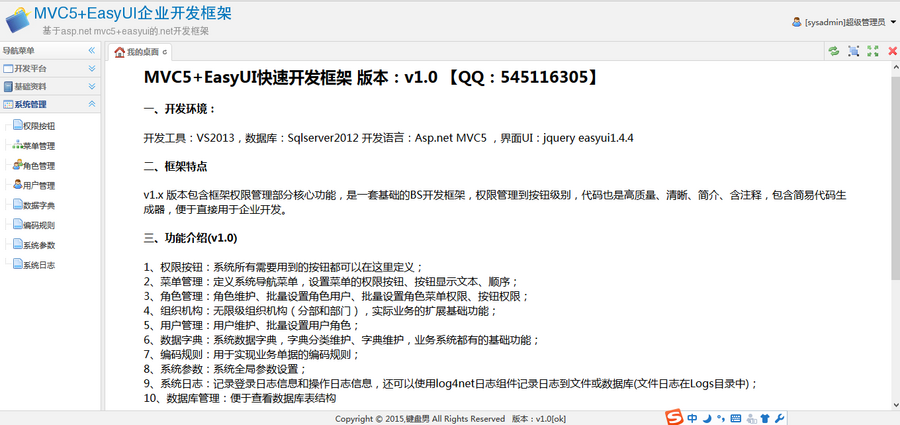Open the IME wrench toolbox icon
900x425 pixels.
coord(779,418)
